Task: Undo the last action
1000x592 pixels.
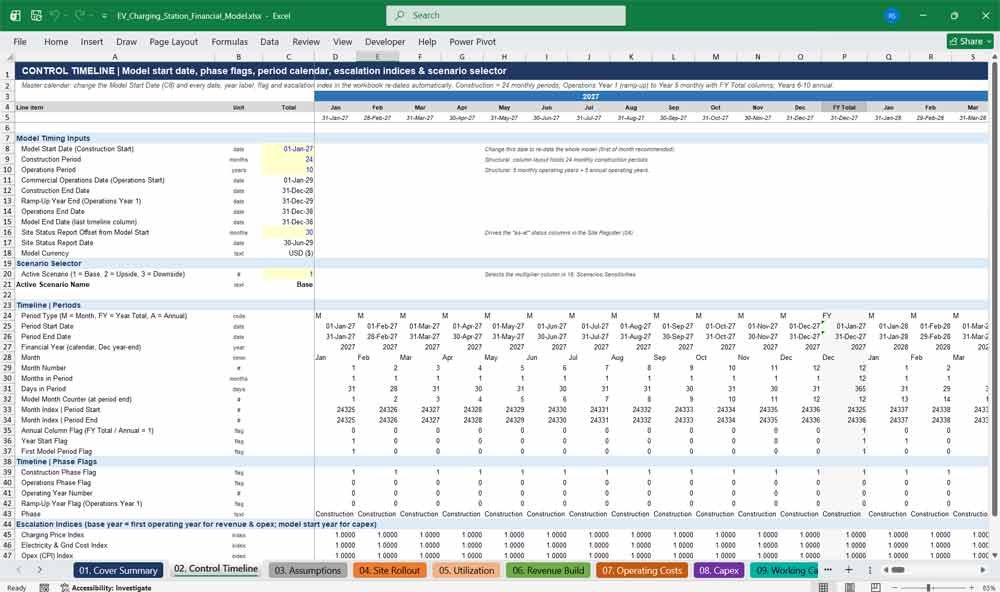Action: 55,15
